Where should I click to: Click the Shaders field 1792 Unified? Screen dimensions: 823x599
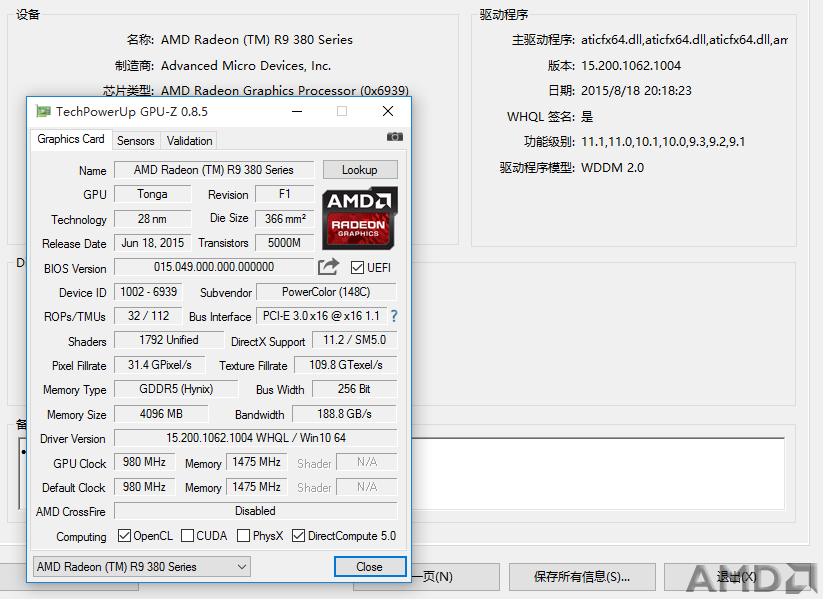pyautogui.click(x=169, y=340)
